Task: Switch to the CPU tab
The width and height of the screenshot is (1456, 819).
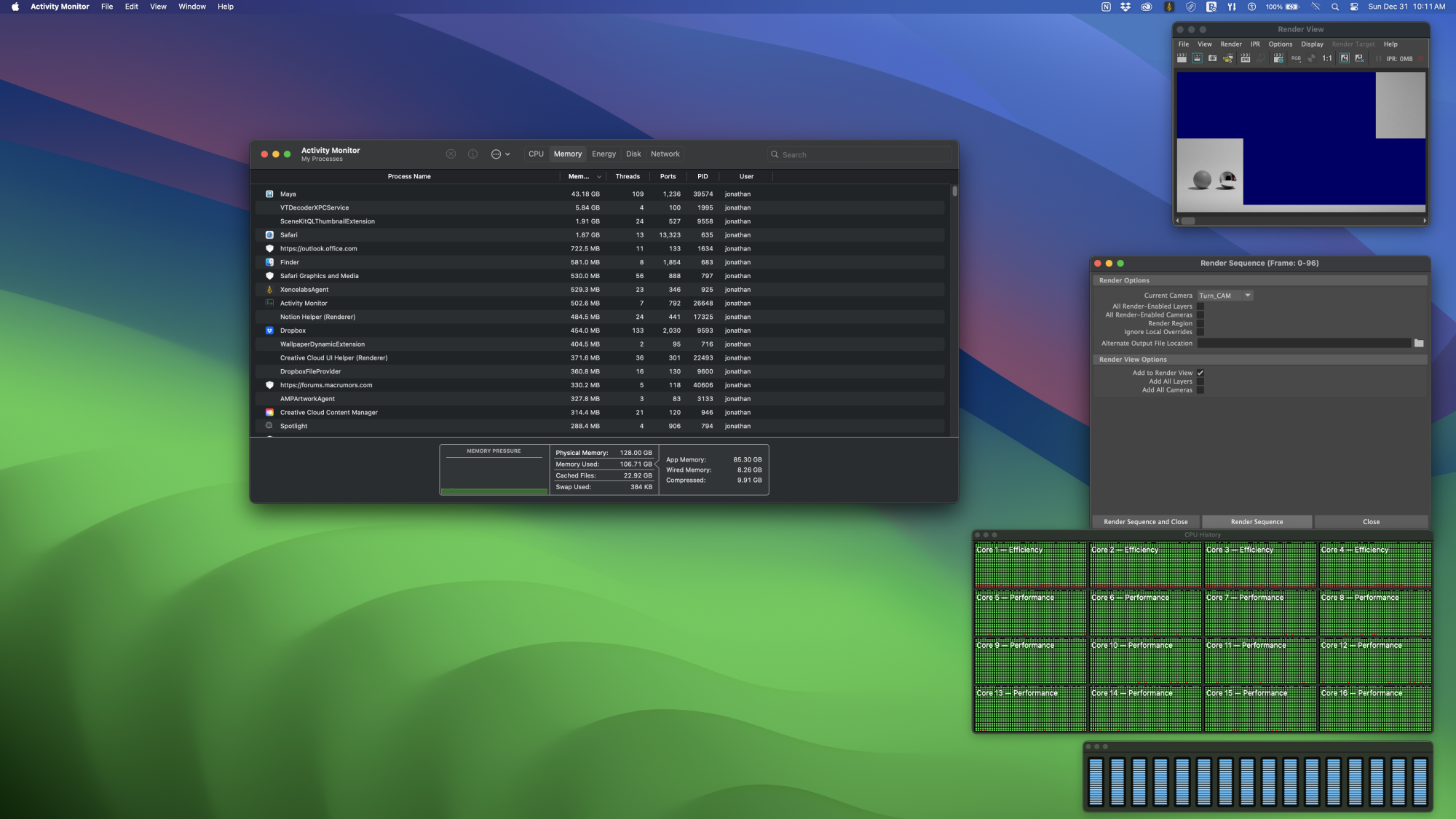Action: pos(536,154)
